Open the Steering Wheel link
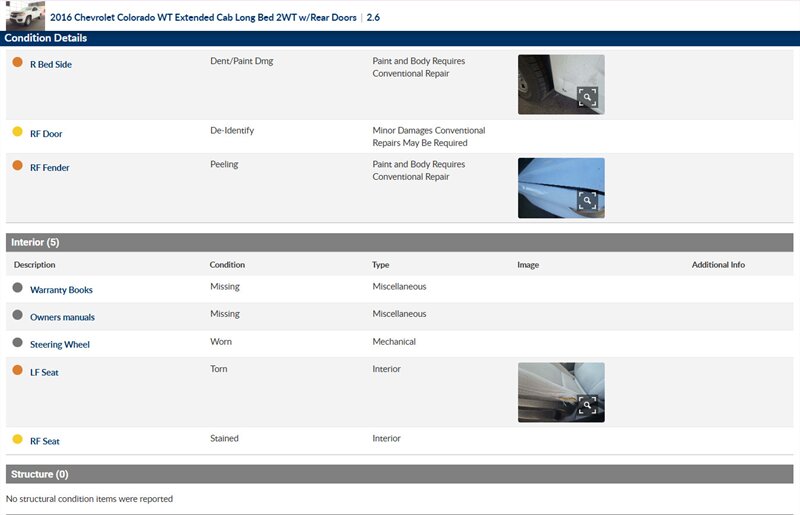 (x=60, y=345)
